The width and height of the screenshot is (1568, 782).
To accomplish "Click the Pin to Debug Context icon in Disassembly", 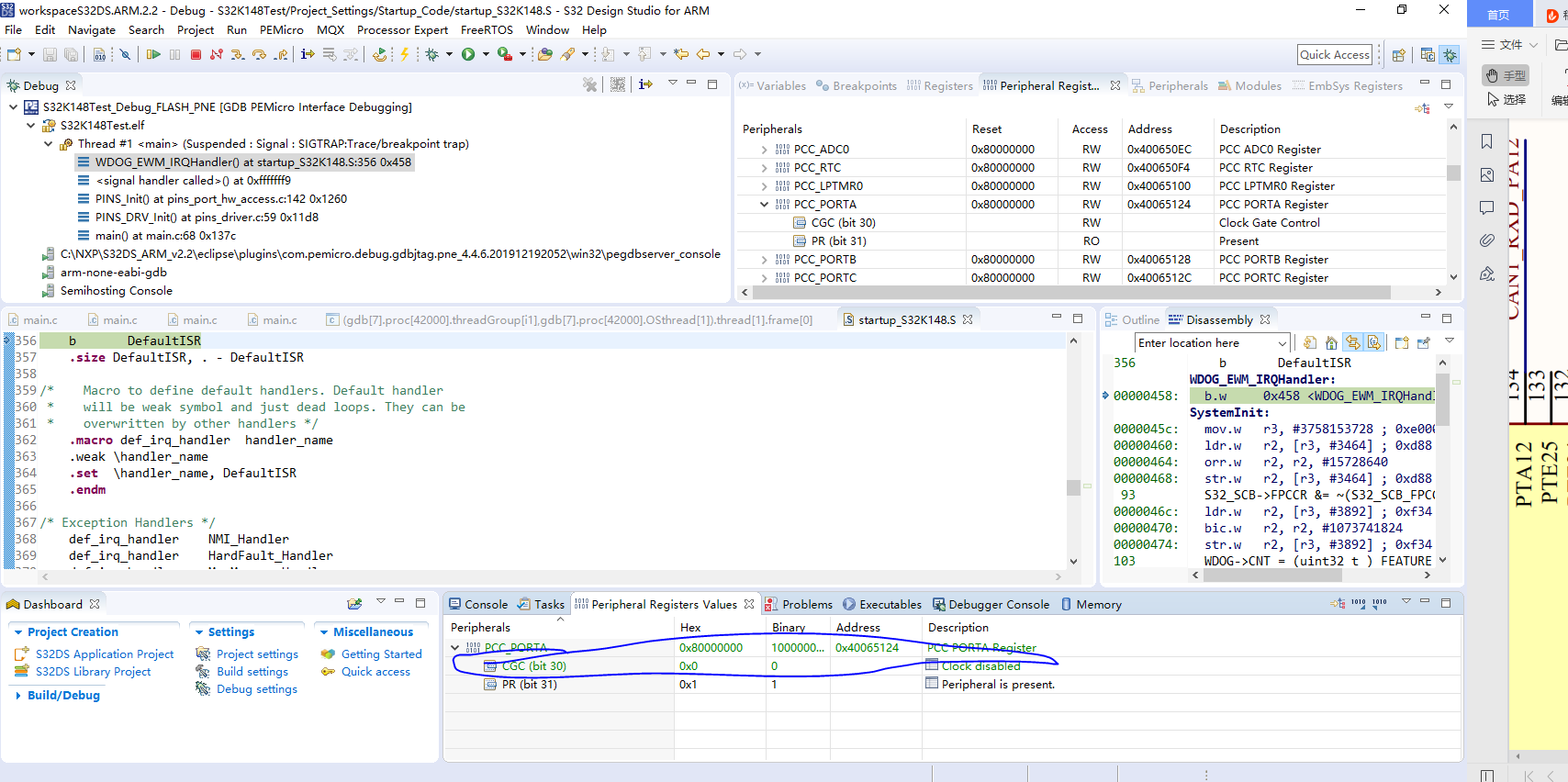I will 1424,342.
